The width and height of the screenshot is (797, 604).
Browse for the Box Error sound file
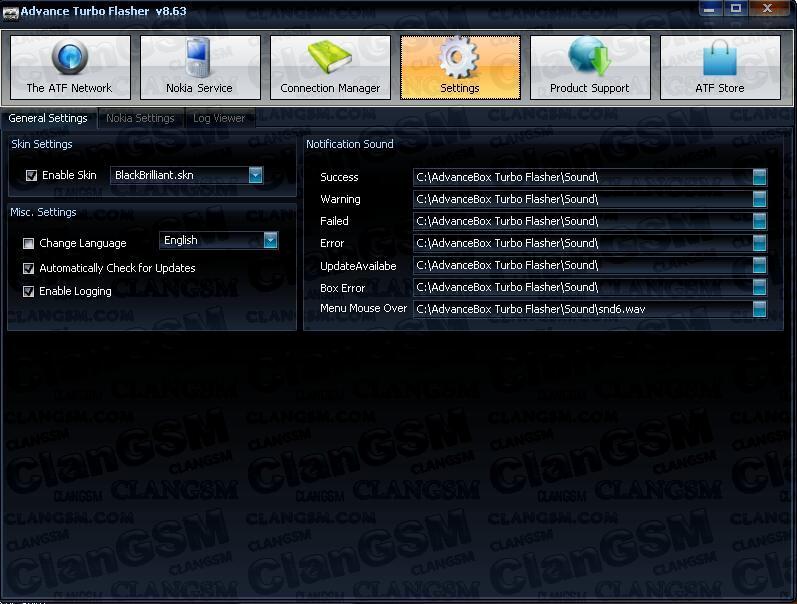tap(759, 287)
